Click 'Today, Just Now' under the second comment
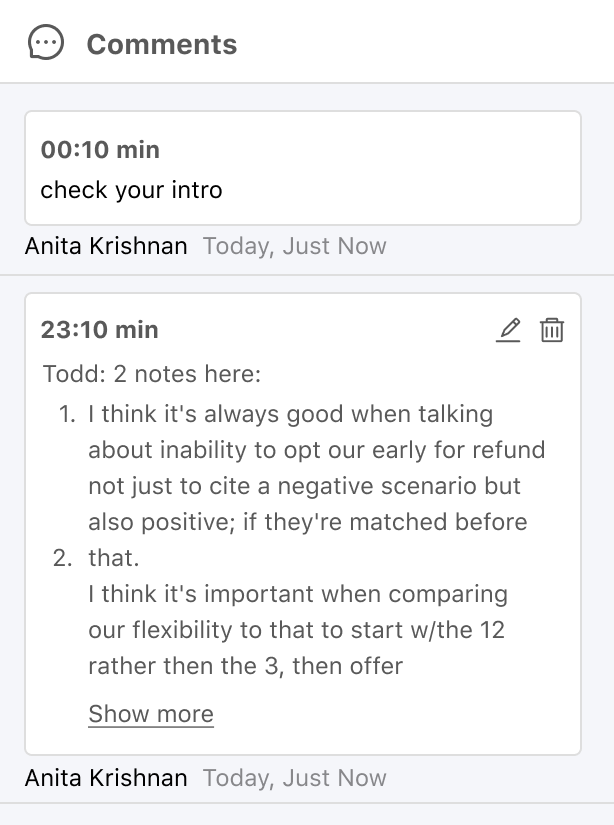Image resolution: width=614 pixels, height=825 pixels. (294, 778)
